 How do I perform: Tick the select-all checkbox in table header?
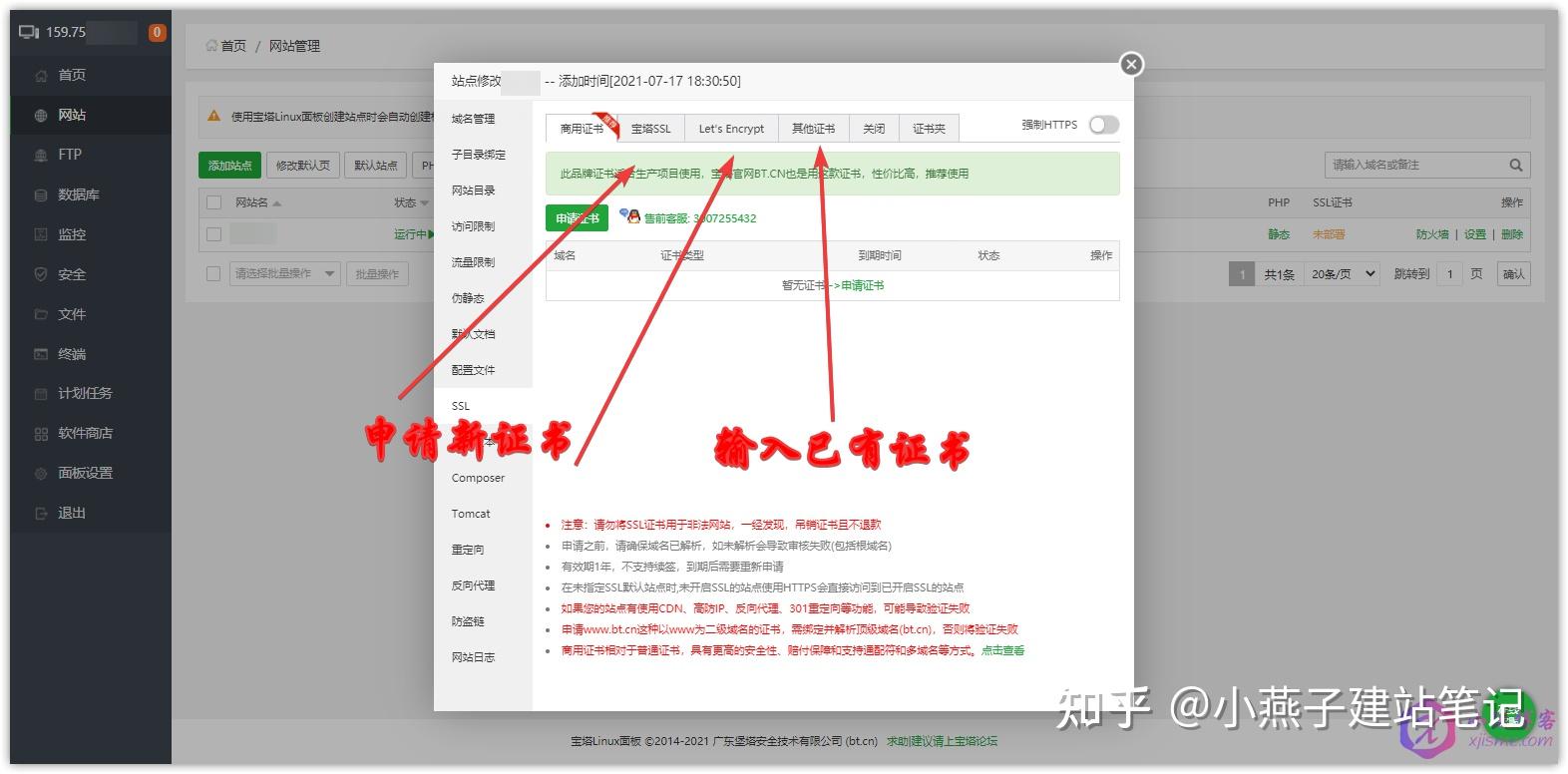(213, 202)
